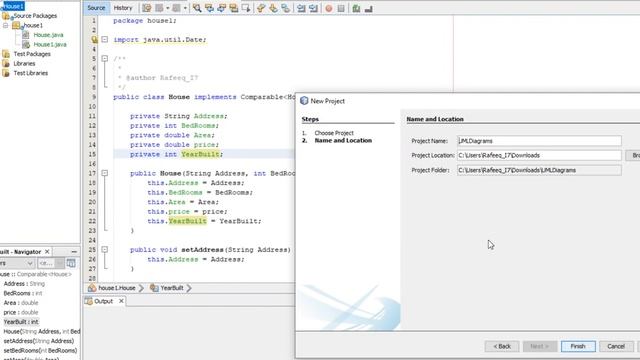
Task: Click Find Next Occurrence toolbar icon
Action: 222,8
